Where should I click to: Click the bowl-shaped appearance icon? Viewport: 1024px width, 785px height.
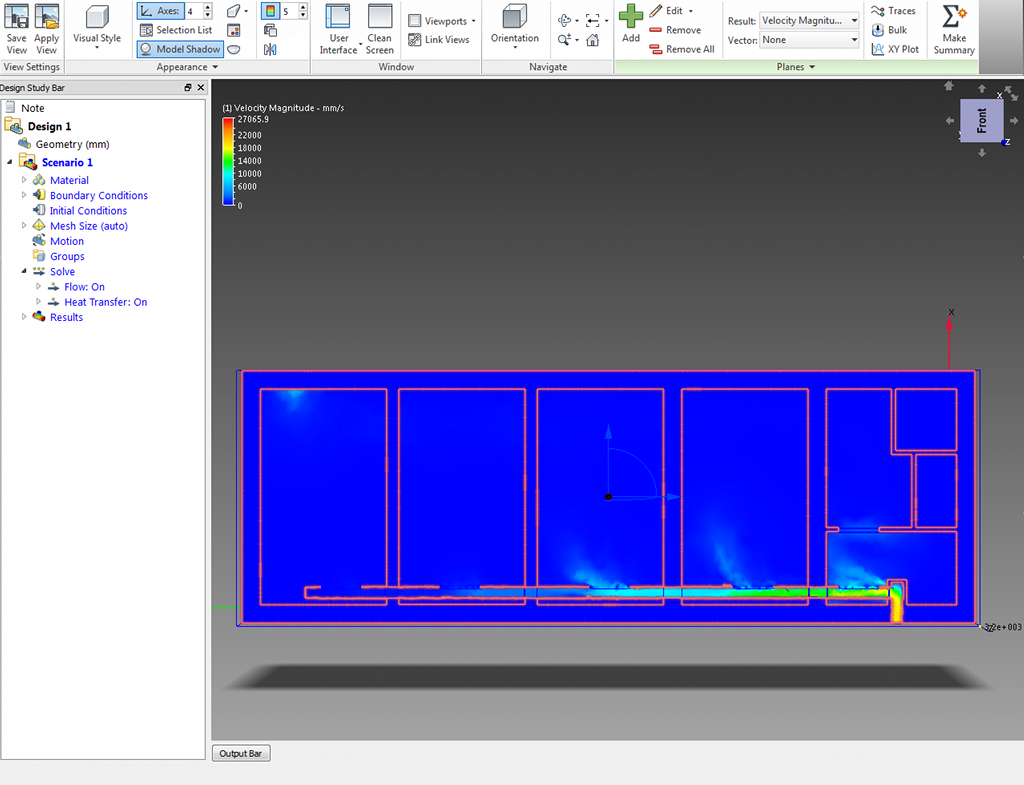234,49
